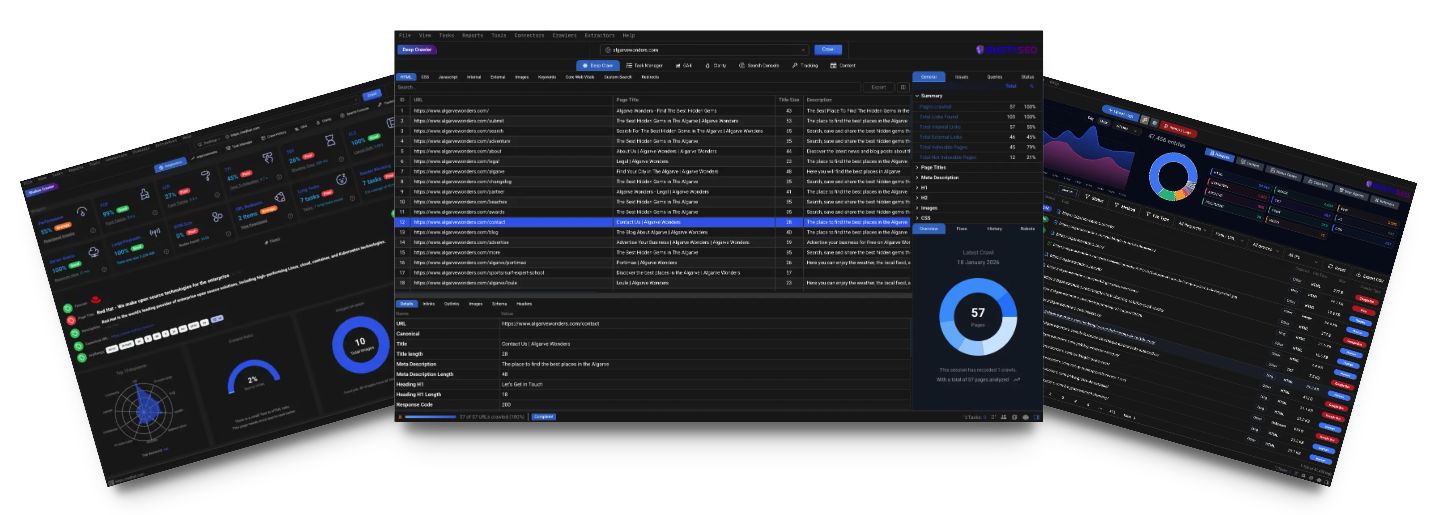Open the Issues tab in right panel
Image resolution: width=1432 pixels, height=515 pixels.
tap(961, 76)
